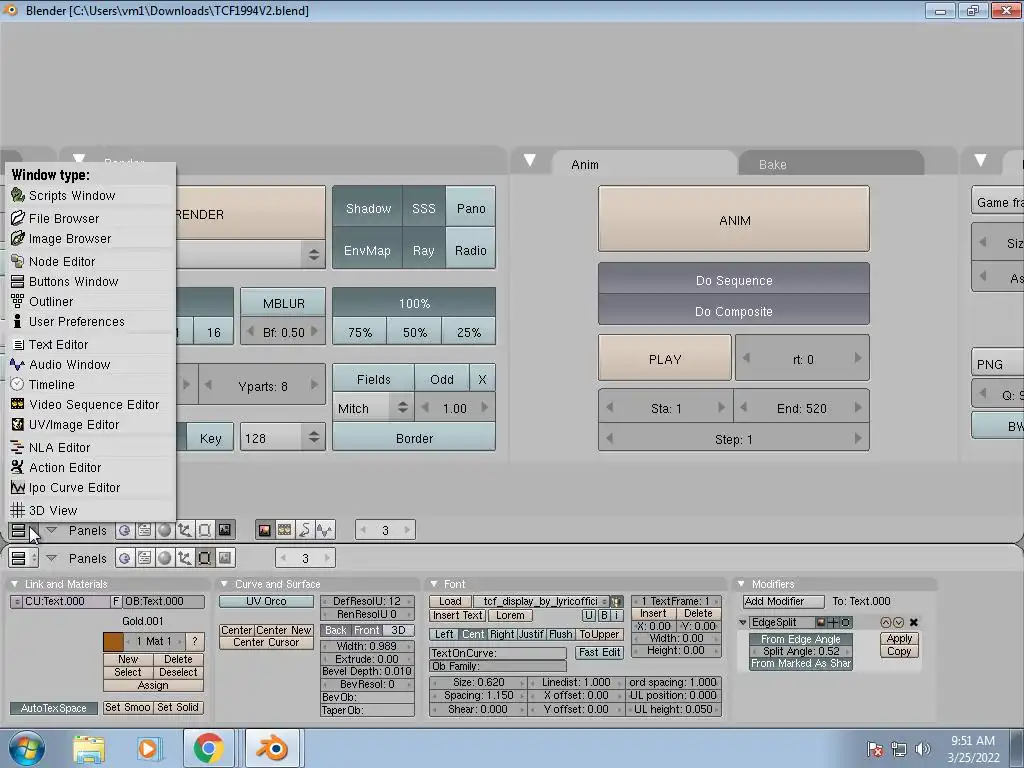Collapse the Modifiers panel
Screen dimensions: 1024x768
[741, 584]
